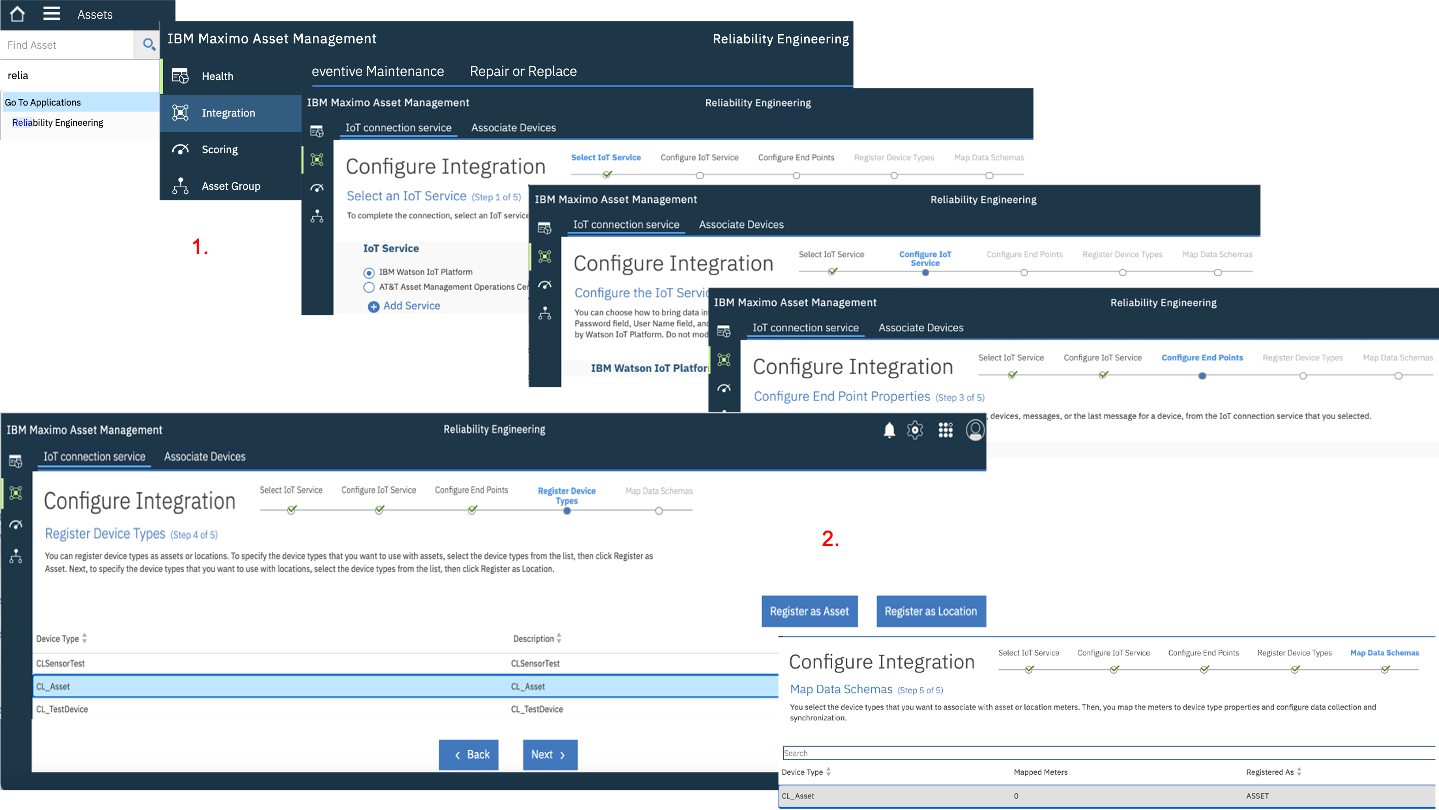Screen dimensions: 1439x810
Task: Click Health sidebar icon in Step 1 window
Action: pyautogui.click(x=317, y=131)
